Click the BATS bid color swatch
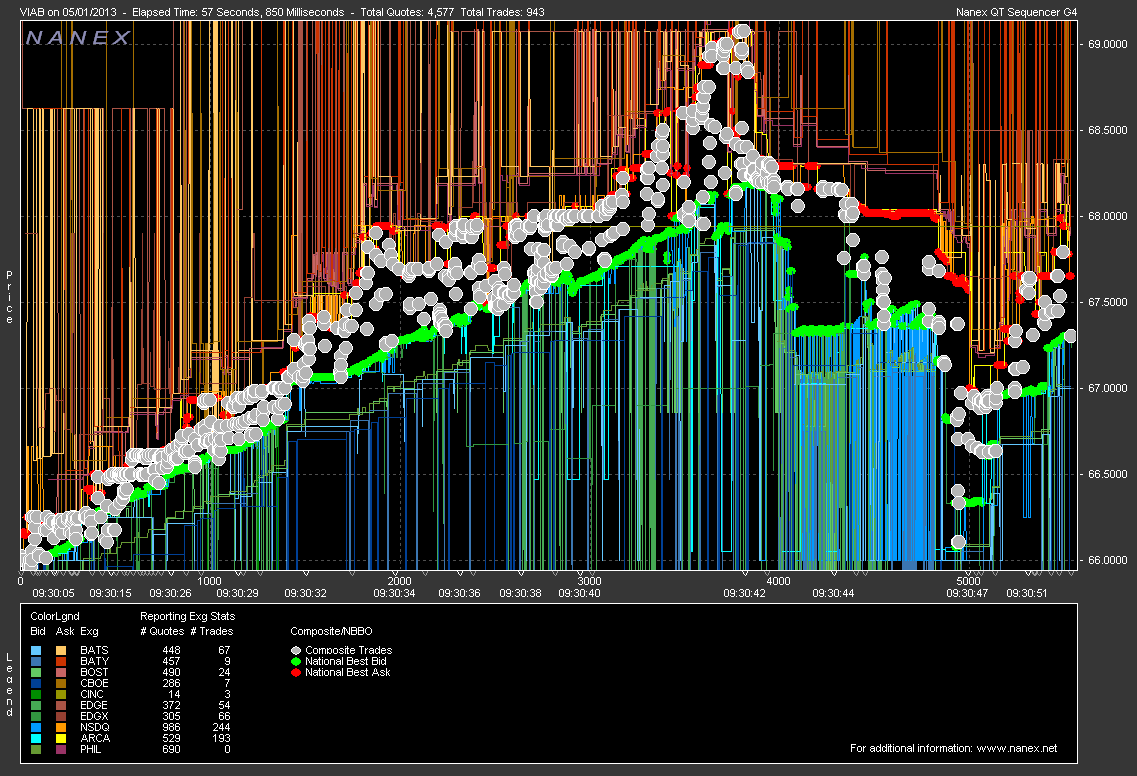This screenshot has height=776, width=1137. 36,651
